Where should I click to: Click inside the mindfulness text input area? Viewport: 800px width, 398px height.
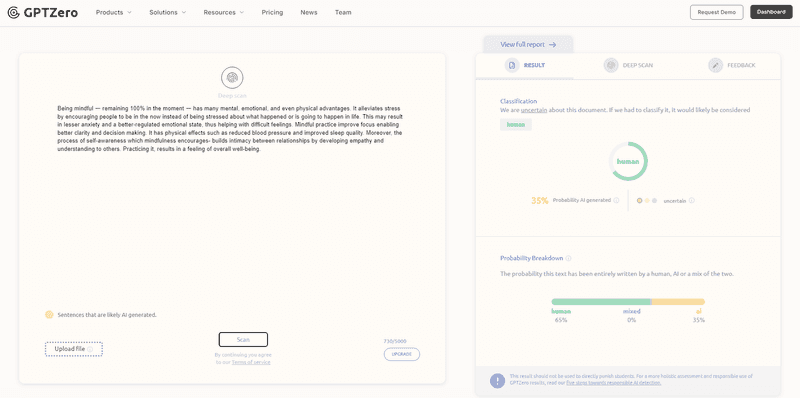coord(231,204)
